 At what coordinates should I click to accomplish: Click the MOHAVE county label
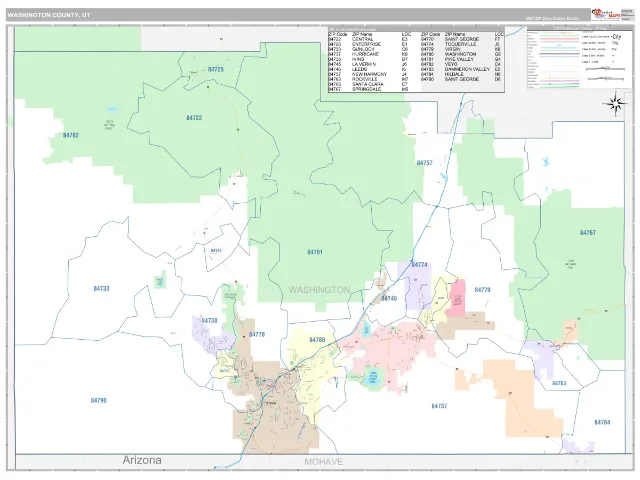tap(324, 462)
